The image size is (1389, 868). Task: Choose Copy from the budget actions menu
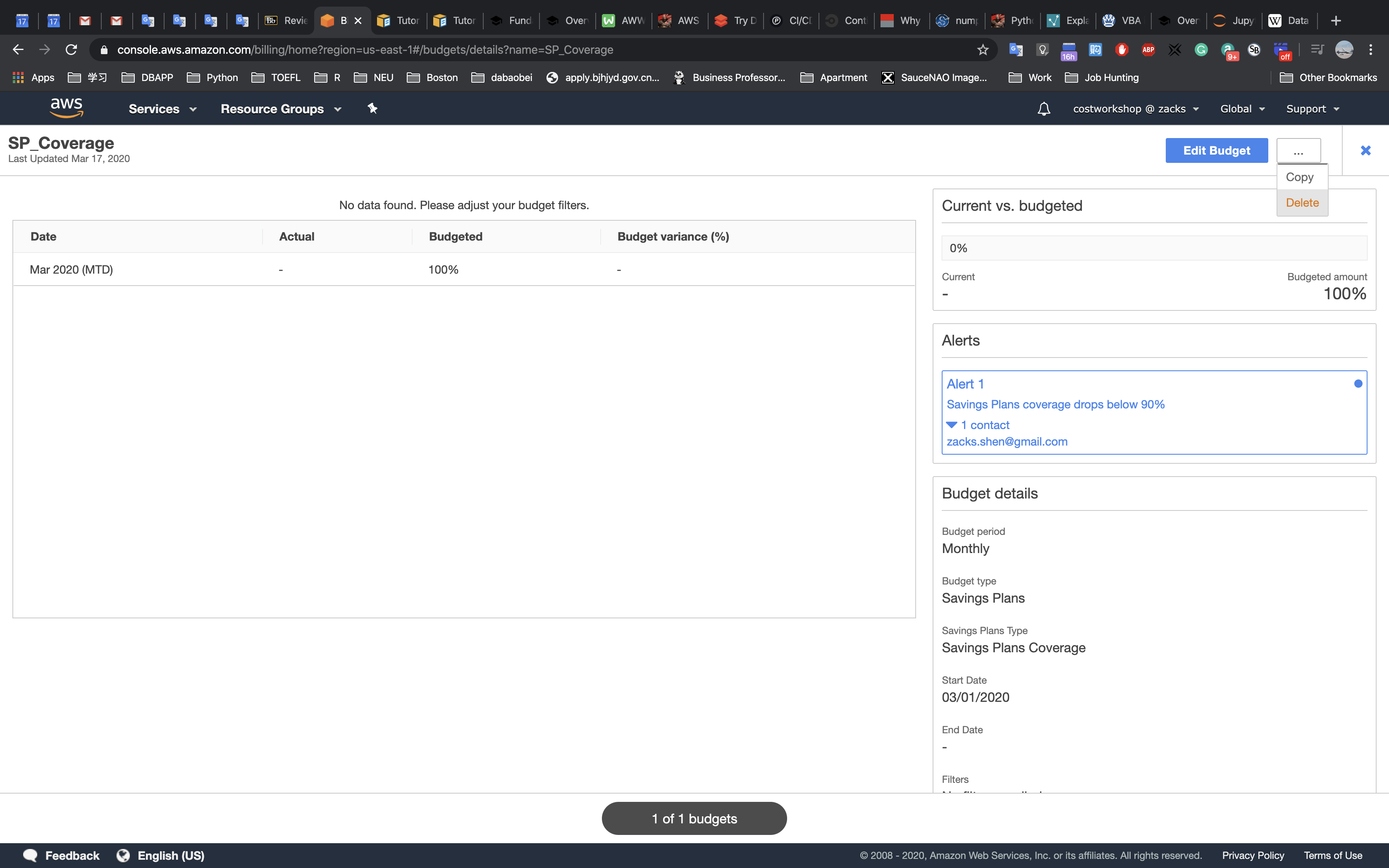(1299, 177)
